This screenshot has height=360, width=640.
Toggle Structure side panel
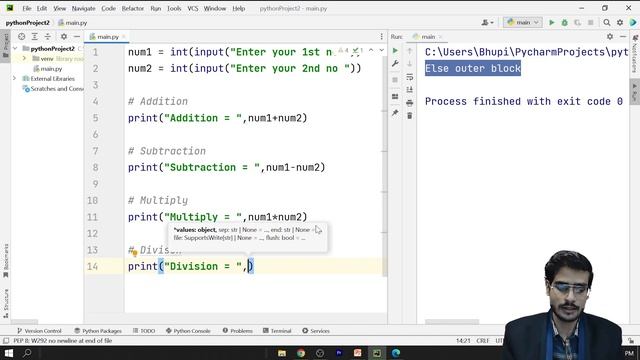tap(6, 303)
